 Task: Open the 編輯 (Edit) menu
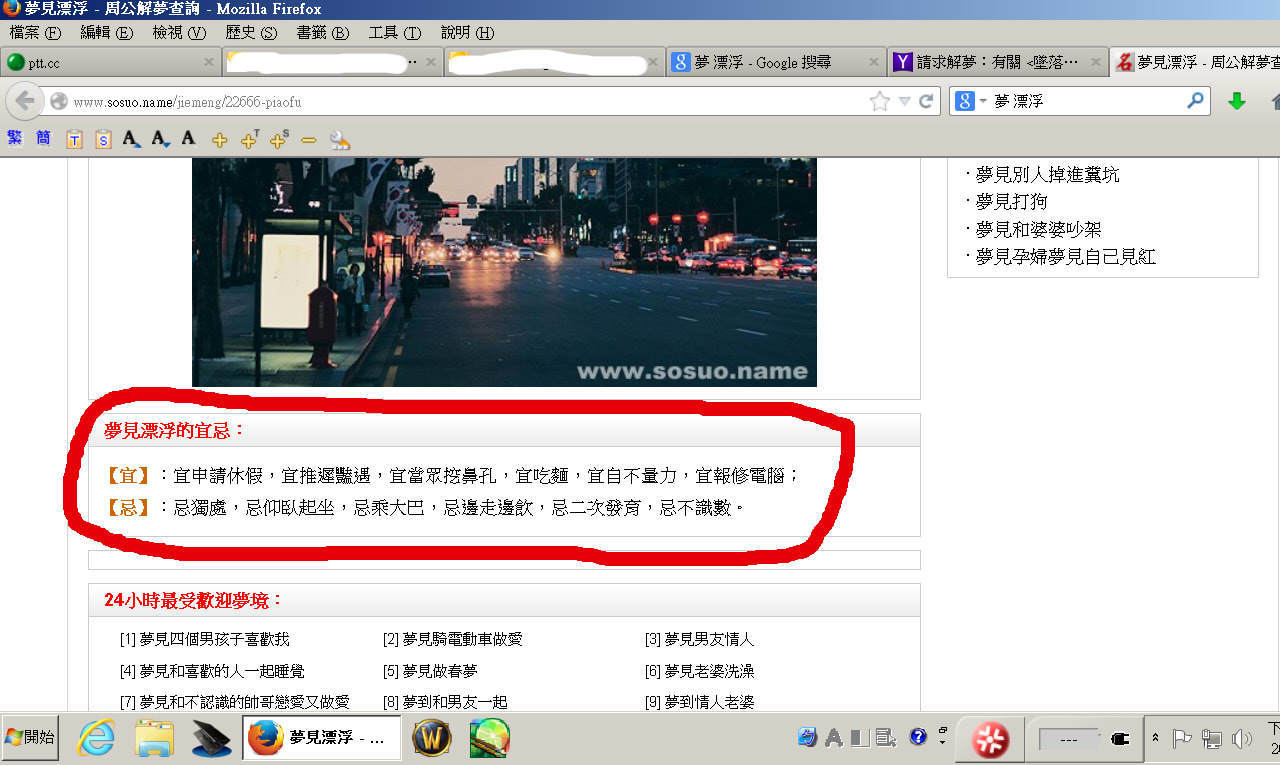tap(107, 32)
